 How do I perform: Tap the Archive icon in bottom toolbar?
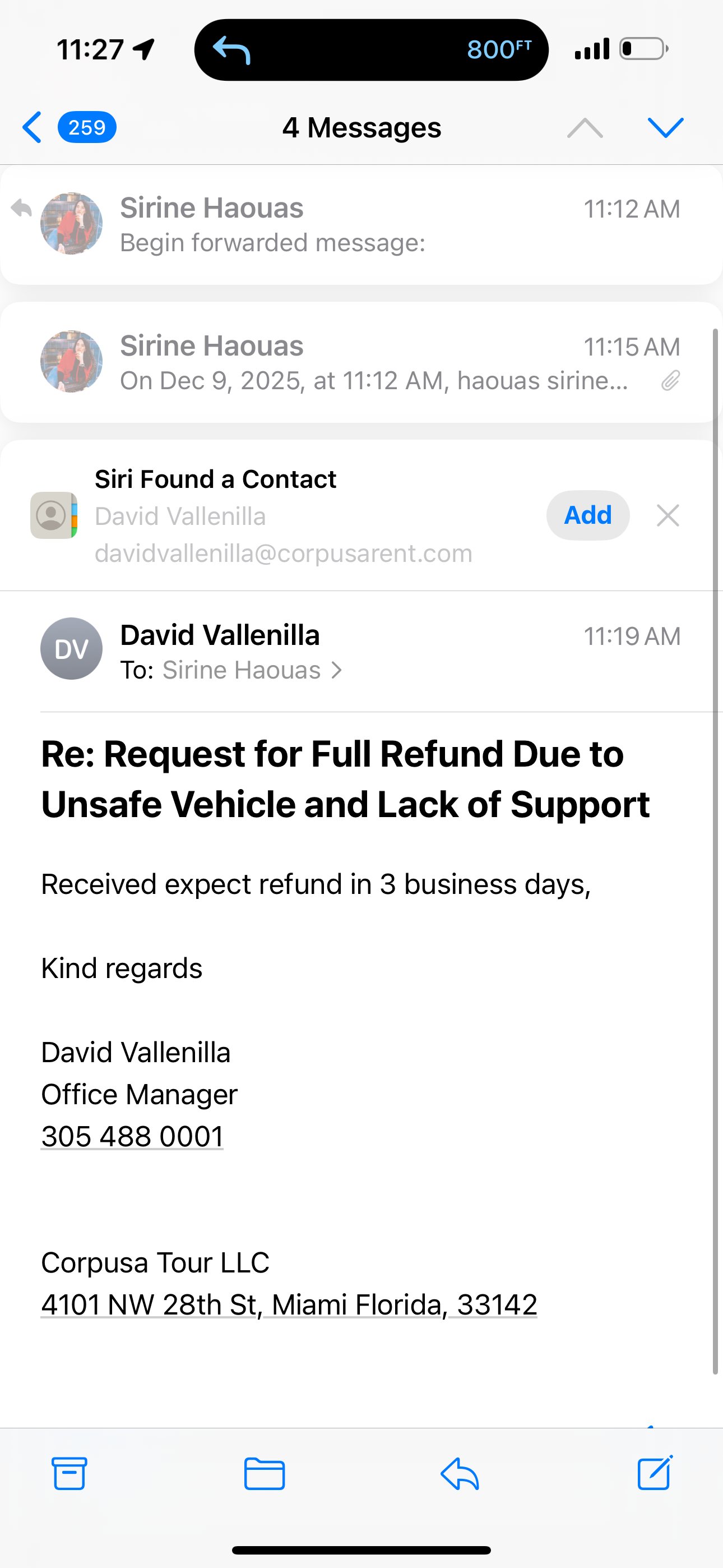tap(69, 1474)
